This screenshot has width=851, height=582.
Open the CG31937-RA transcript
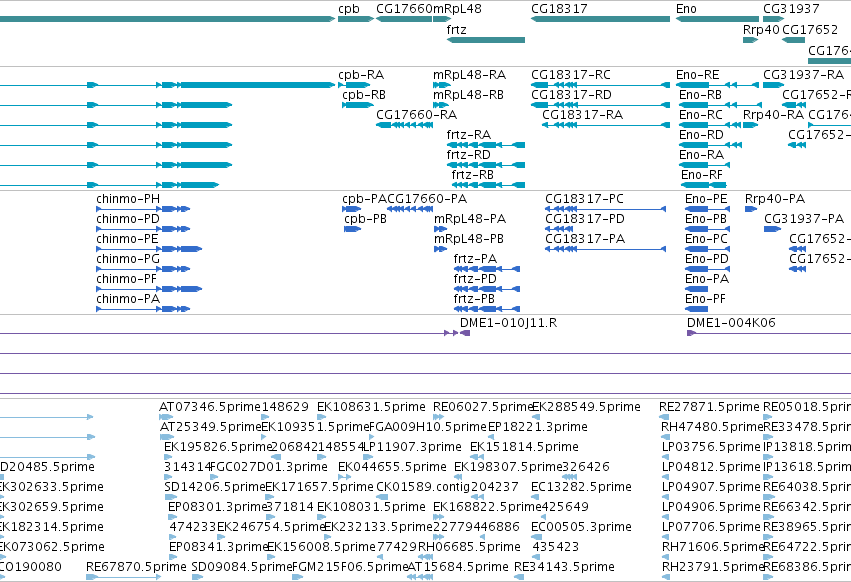pyautogui.click(x=803, y=74)
